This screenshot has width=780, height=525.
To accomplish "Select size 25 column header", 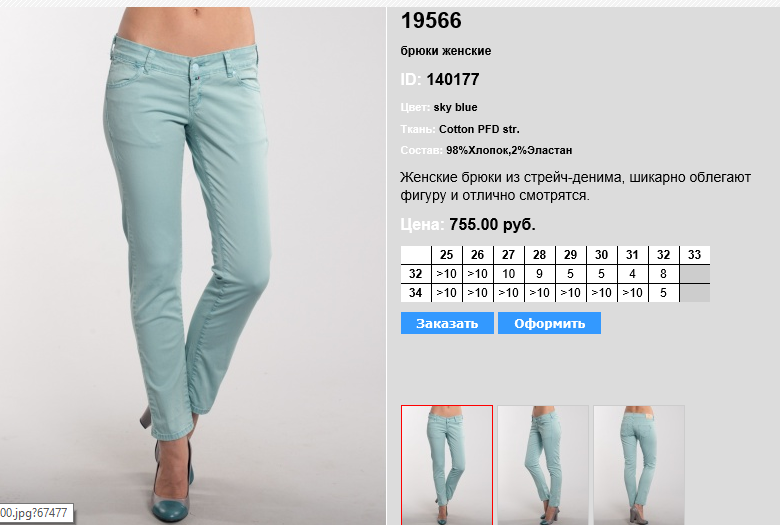I will 447,255.
